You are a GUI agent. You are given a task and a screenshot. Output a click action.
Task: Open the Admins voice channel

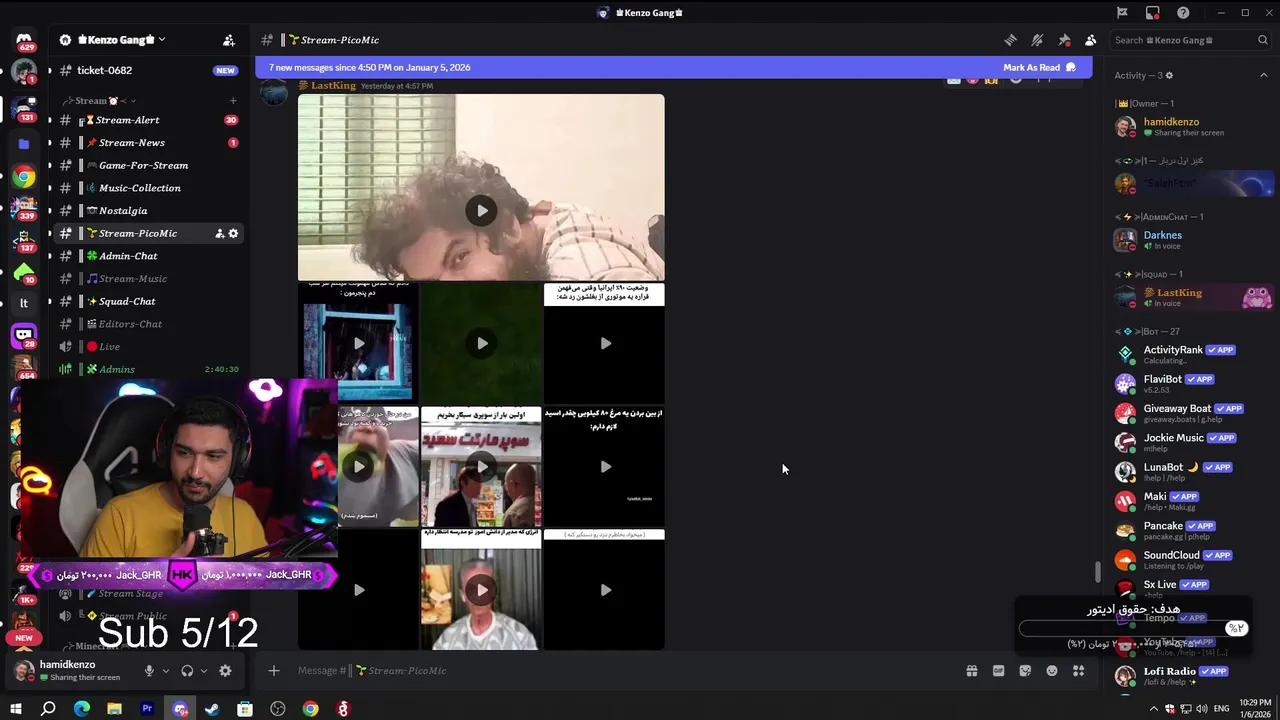point(148,369)
